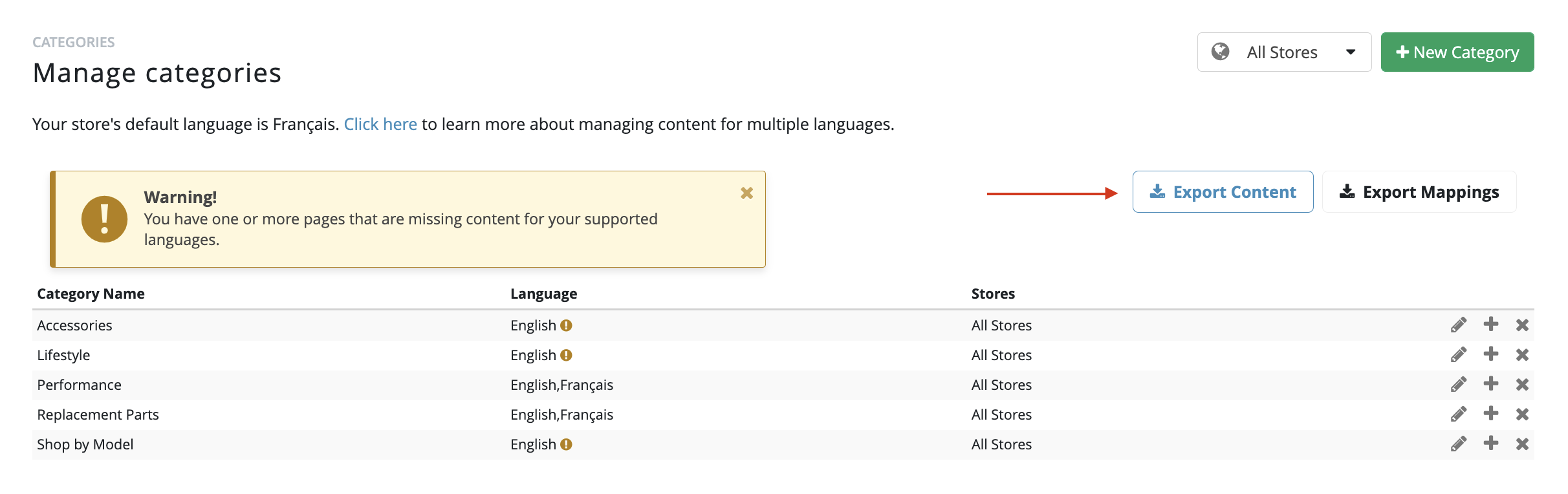Edit the Lifestyle category with pencil icon
The width and height of the screenshot is (1568, 494).
(x=1459, y=354)
